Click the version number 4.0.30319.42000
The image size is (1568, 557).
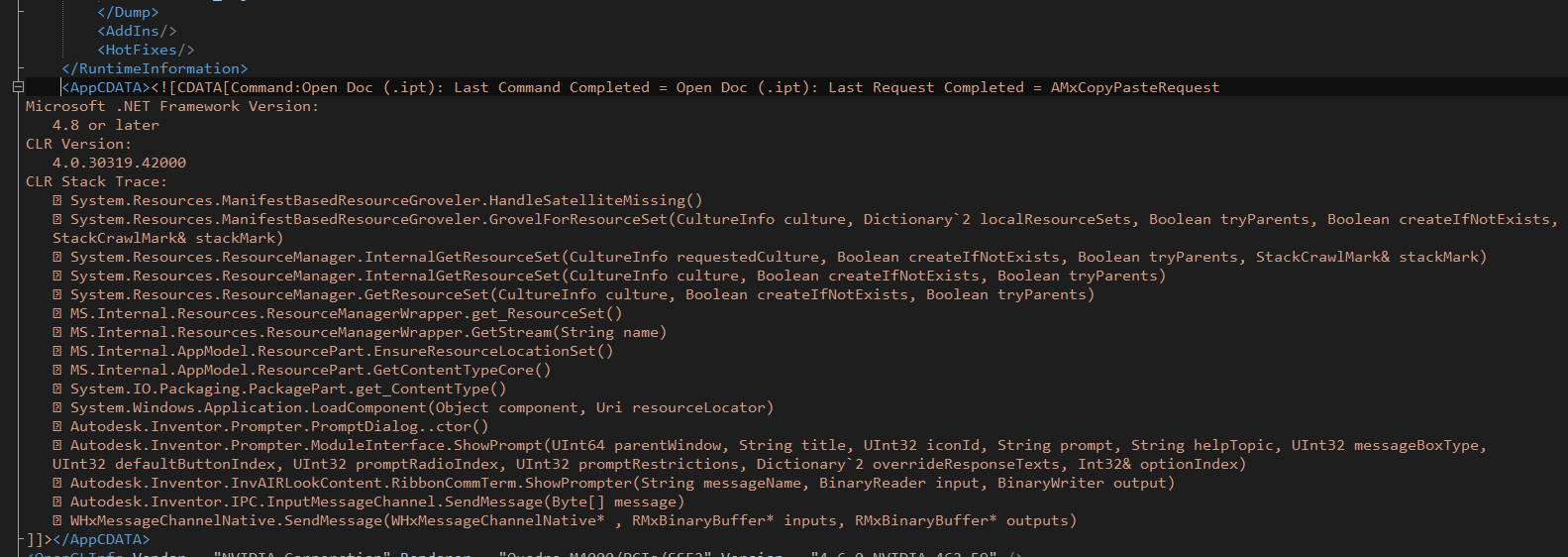point(119,163)
